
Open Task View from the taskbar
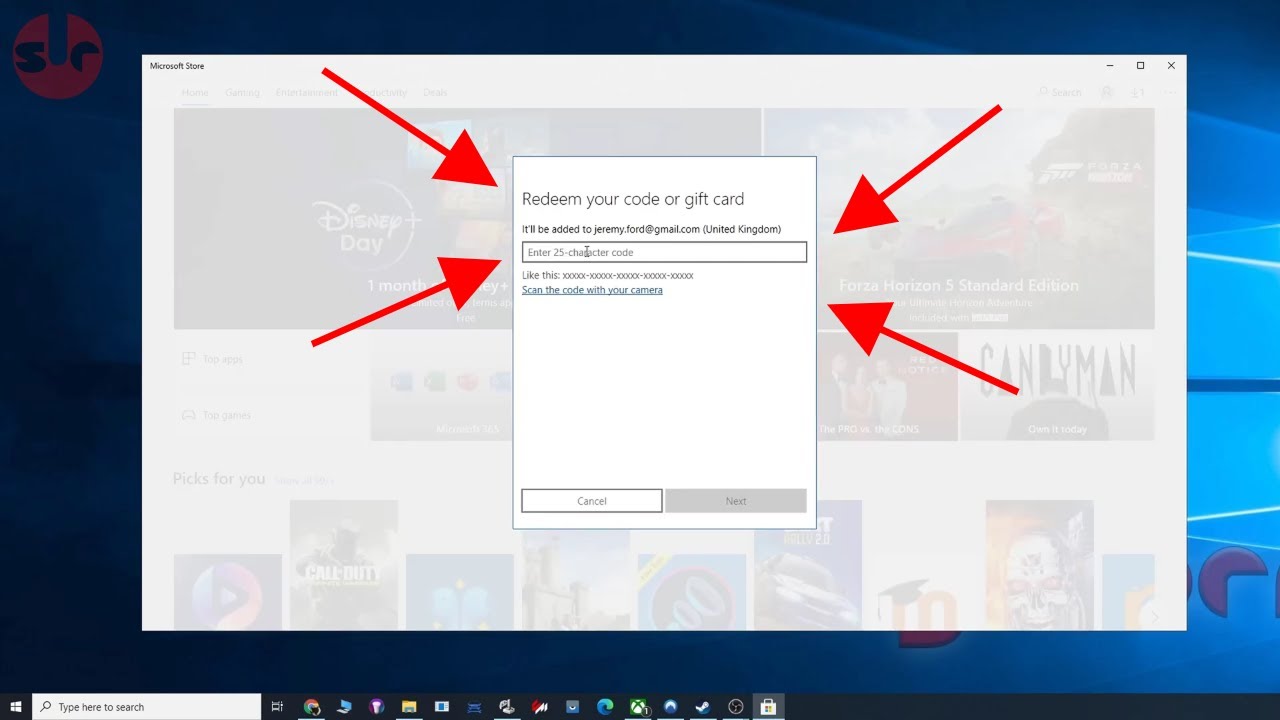(278, 707)
